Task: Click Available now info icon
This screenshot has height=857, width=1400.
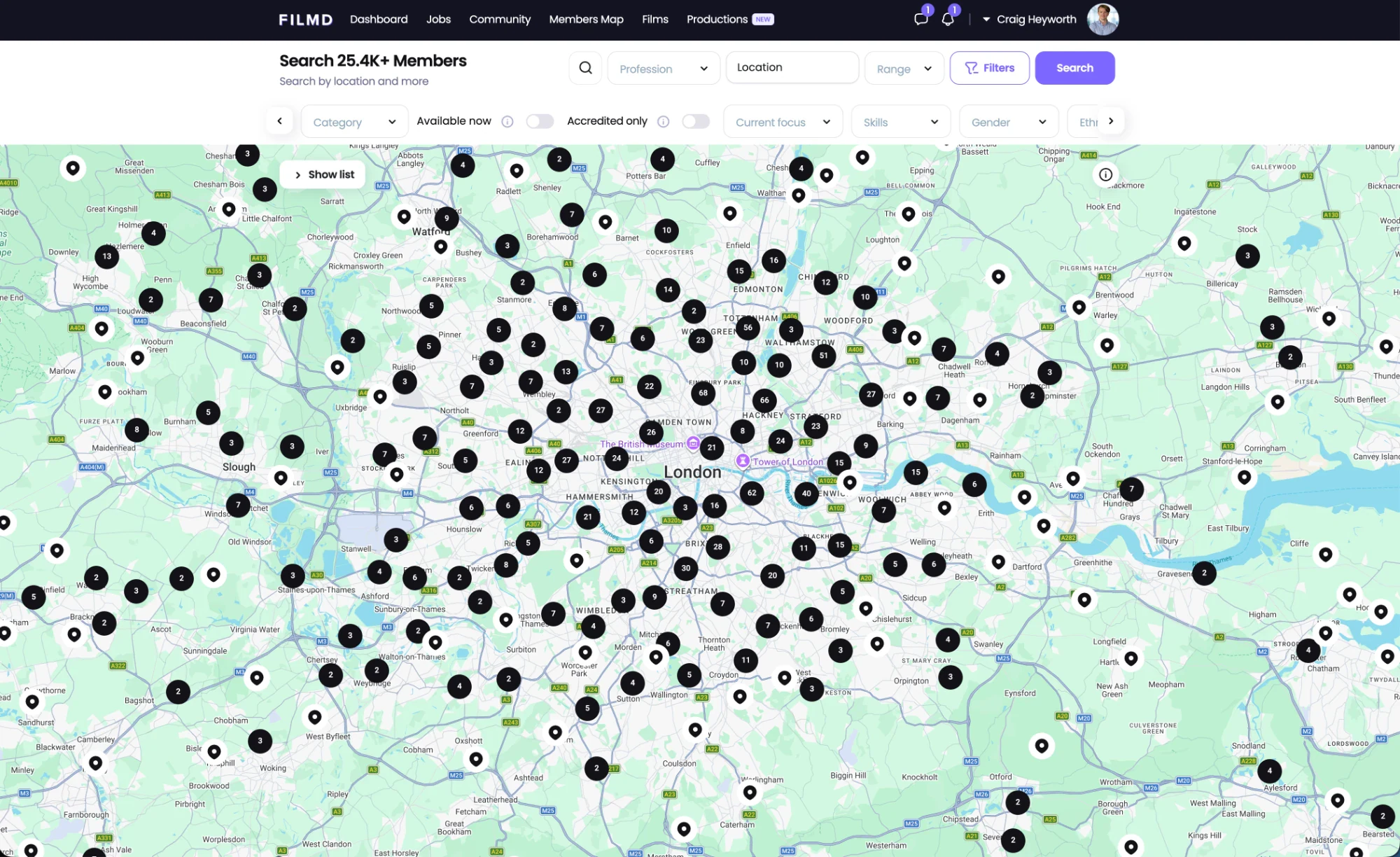Action: pyautogui.click(x=507, y=122)
